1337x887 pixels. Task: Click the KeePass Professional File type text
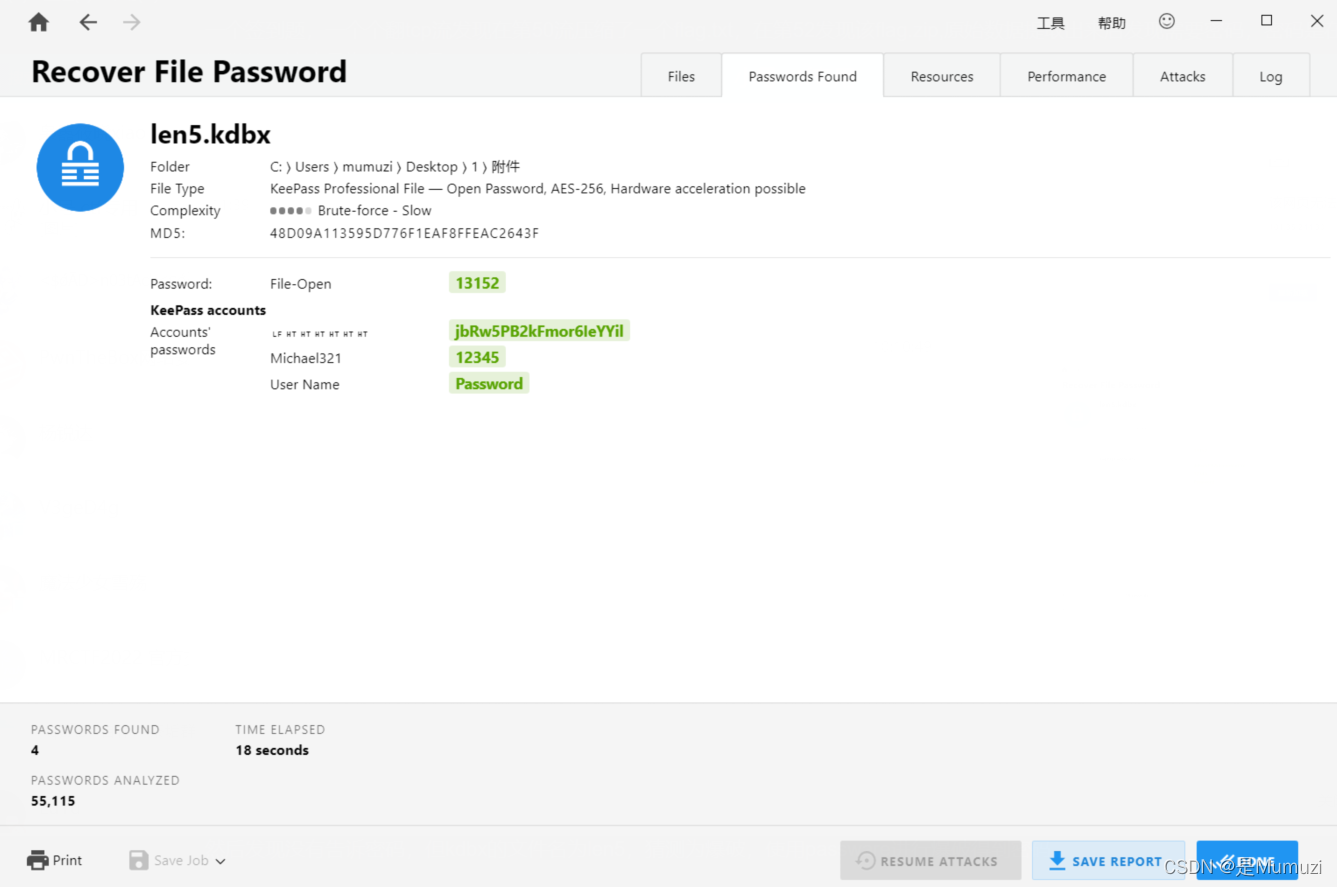point(538,188)
